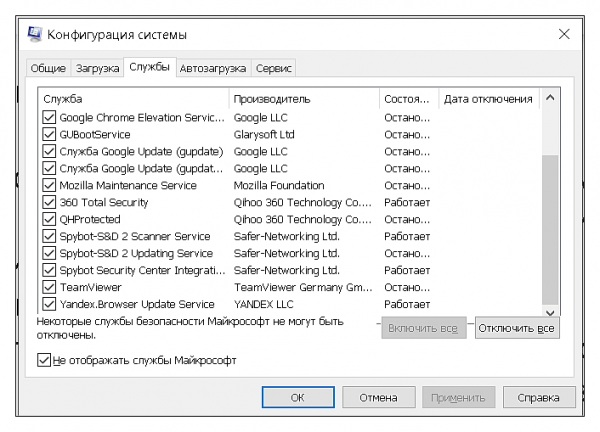Uncheck Spybot Security Center Integration checkbox

pyautogui.click(x=49, y=270)
